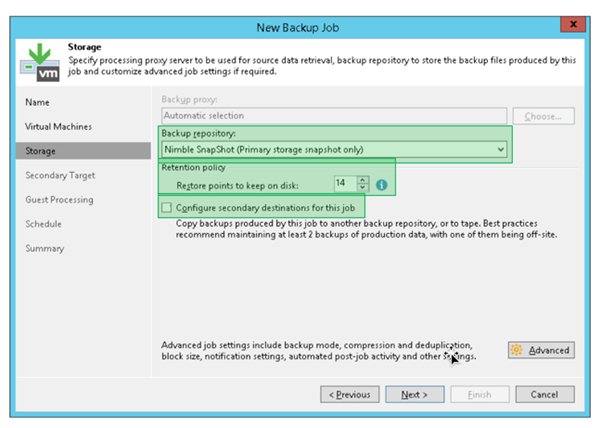Increase restore points with the up arrow
Screen dimensions: 601x428
(x=362, y=179)
